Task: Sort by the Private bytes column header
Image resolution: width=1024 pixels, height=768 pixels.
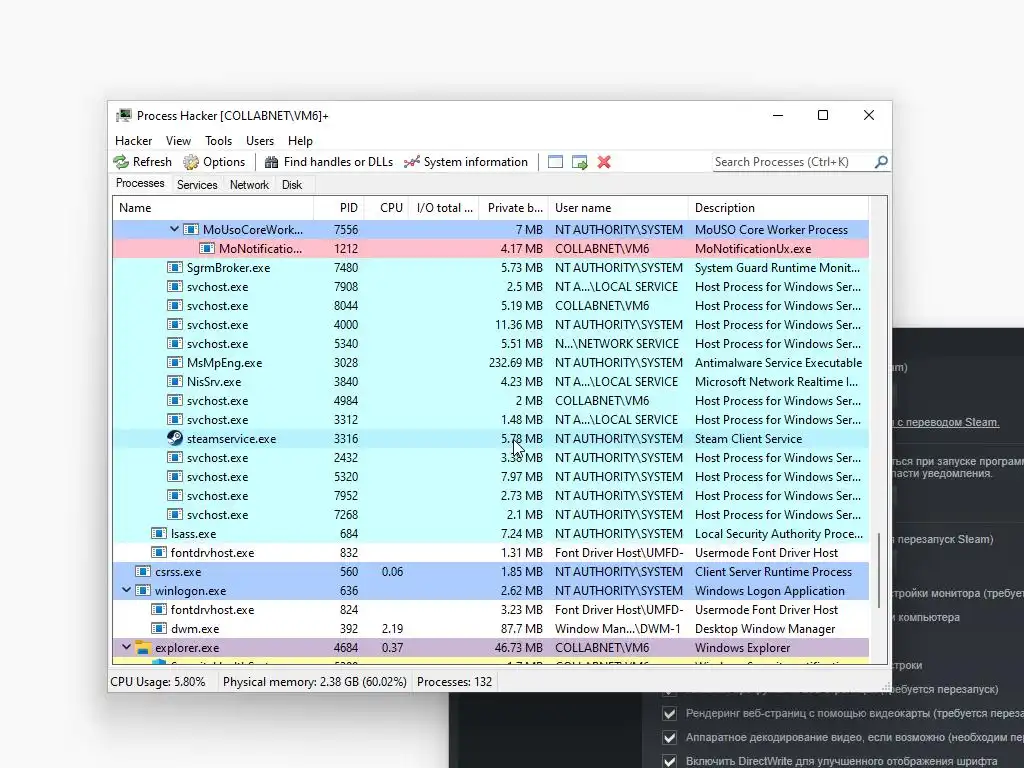Action: point(513,208)
